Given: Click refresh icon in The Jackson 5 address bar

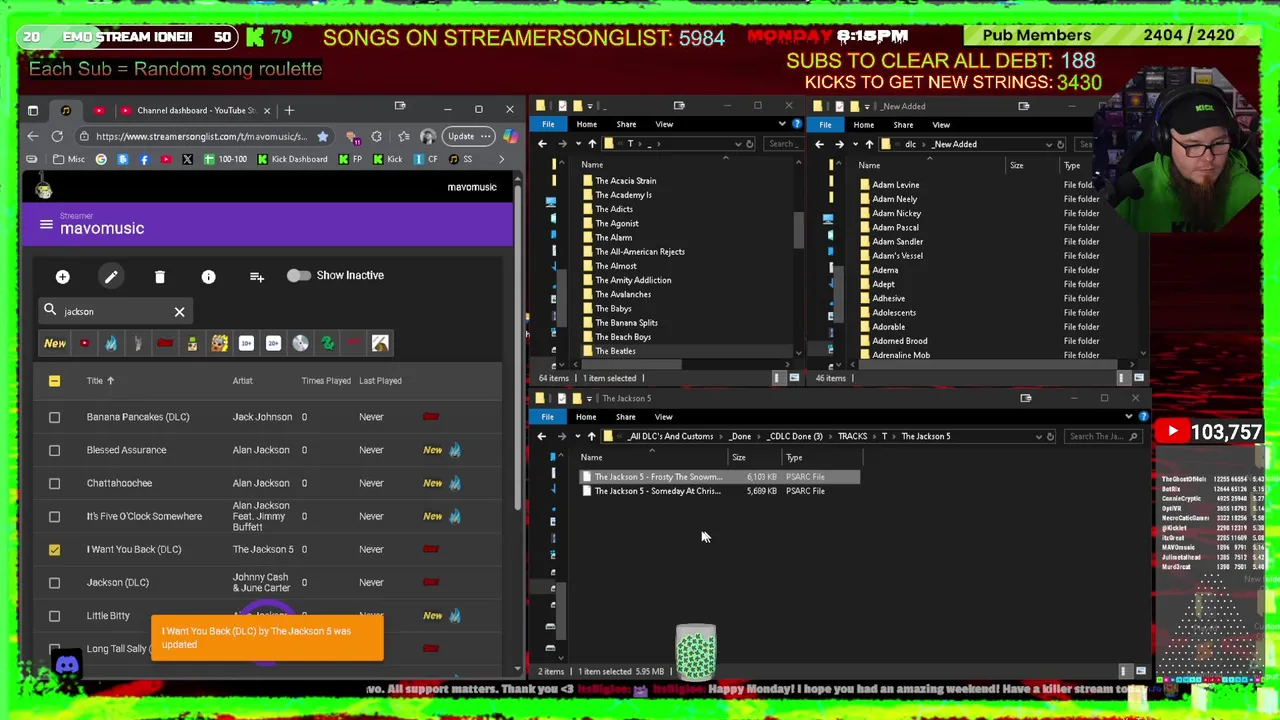Looking at the screenshot, I should (x=1050, y=436).
